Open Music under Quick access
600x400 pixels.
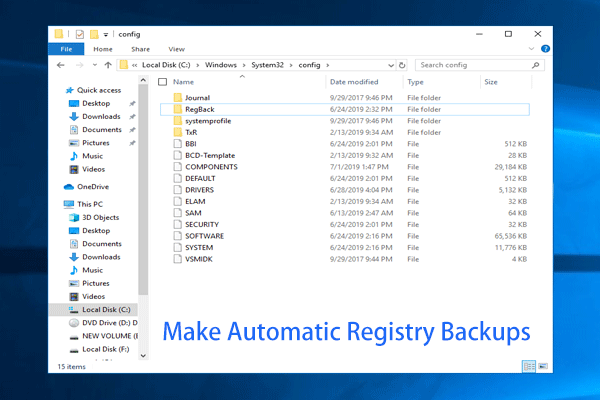click(x=92, y=156)
